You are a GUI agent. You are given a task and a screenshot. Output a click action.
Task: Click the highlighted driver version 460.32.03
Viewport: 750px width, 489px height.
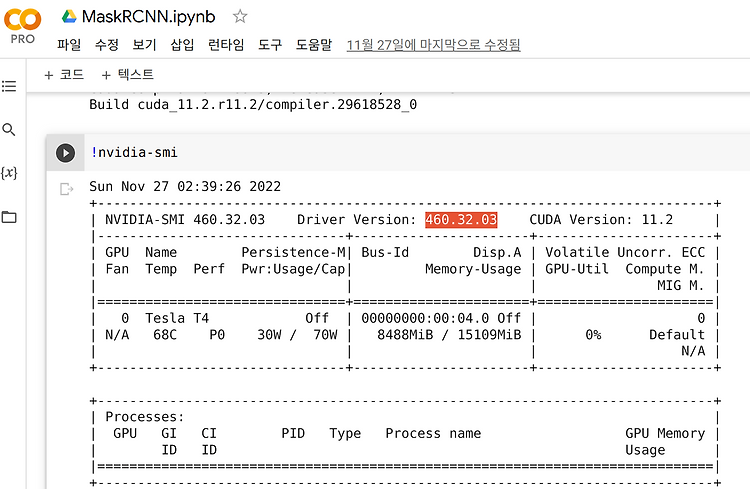tap(461, 220)
